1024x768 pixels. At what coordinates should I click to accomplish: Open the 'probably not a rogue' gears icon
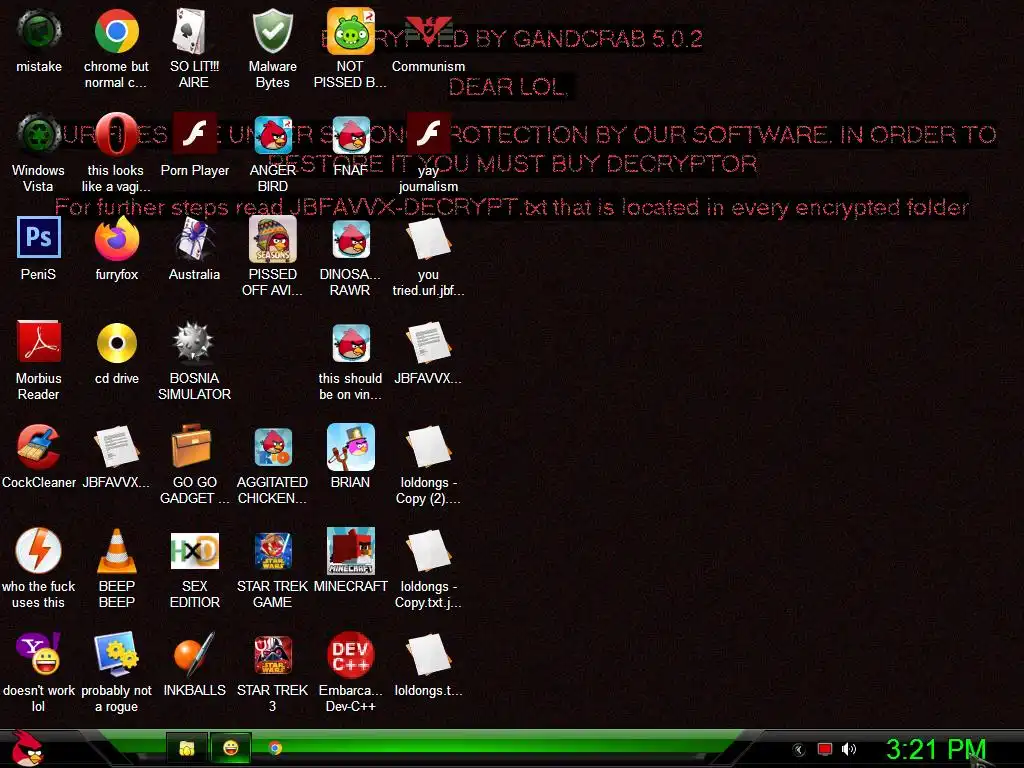pyautogui.click(x=116, y=655)
